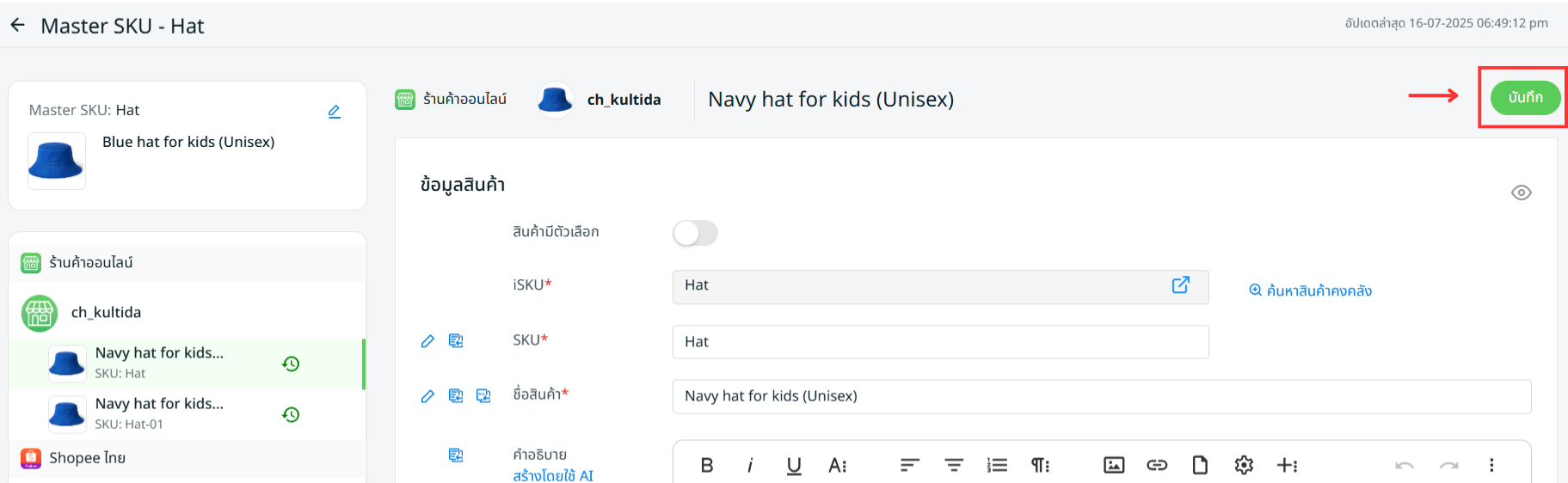Insert link in description editor
Viewport: 1568px width, 483px height.
pyautogui.click(x=1156, y=465)
